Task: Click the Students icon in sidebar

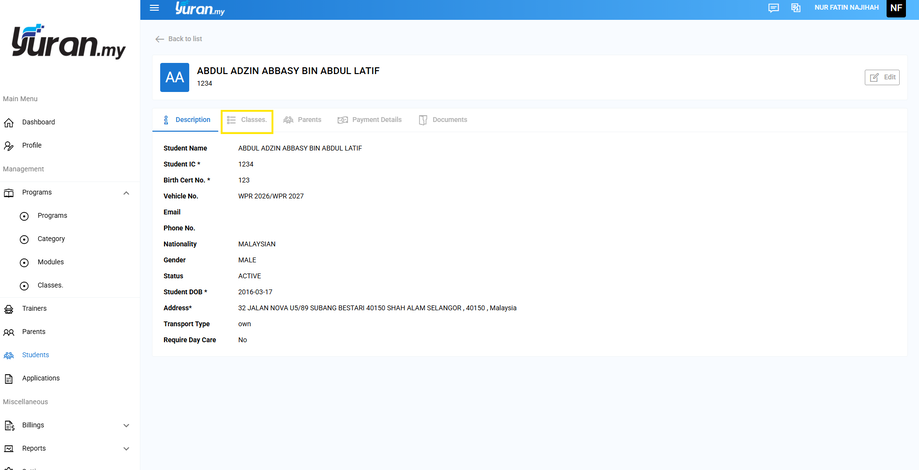Action: click(8, 355)
